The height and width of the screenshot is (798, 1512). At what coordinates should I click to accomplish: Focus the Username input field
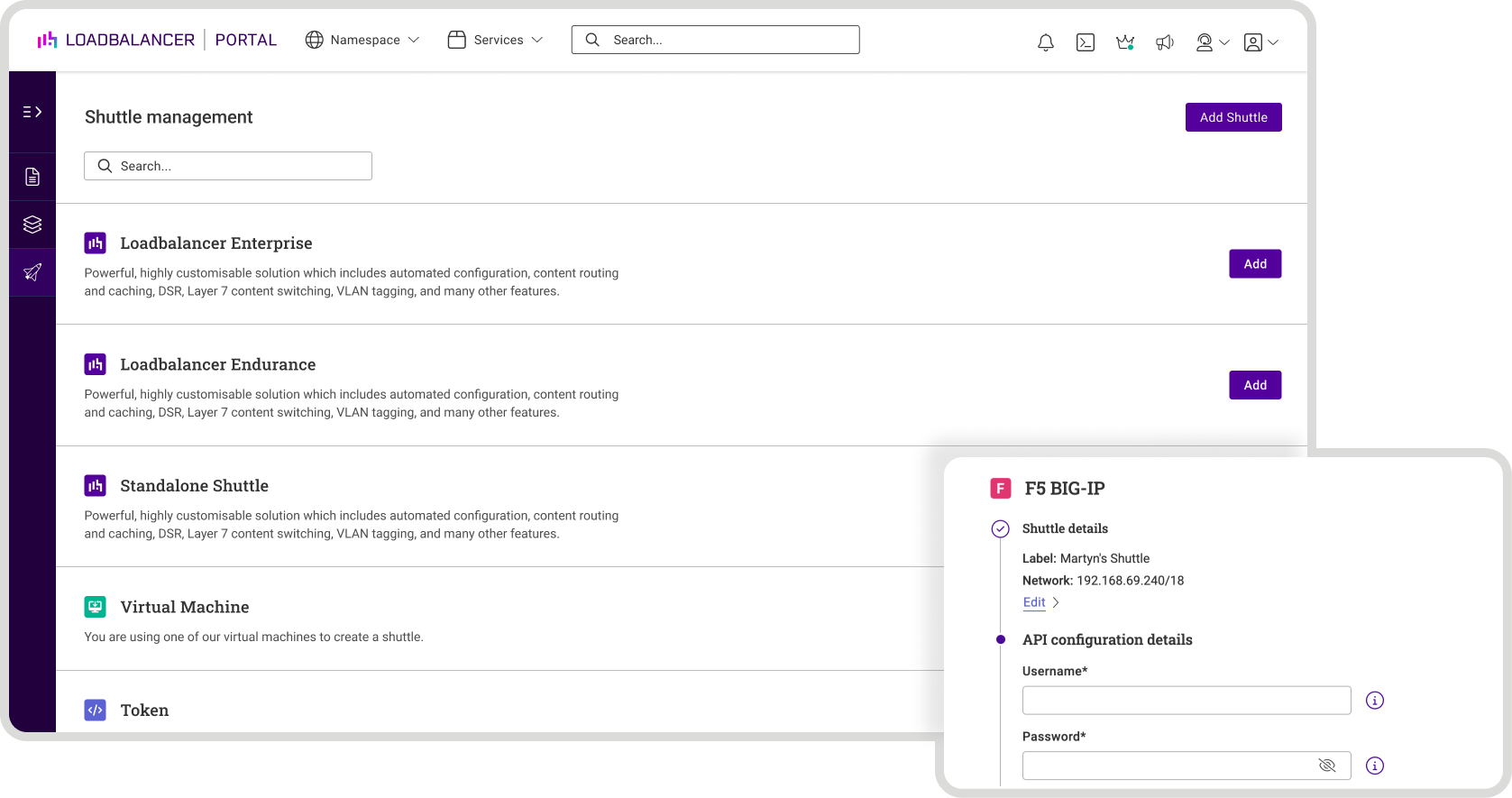point(1187,701)
